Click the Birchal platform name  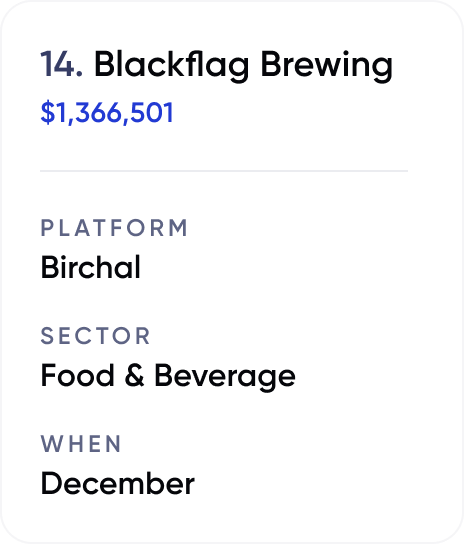(91, 267)
